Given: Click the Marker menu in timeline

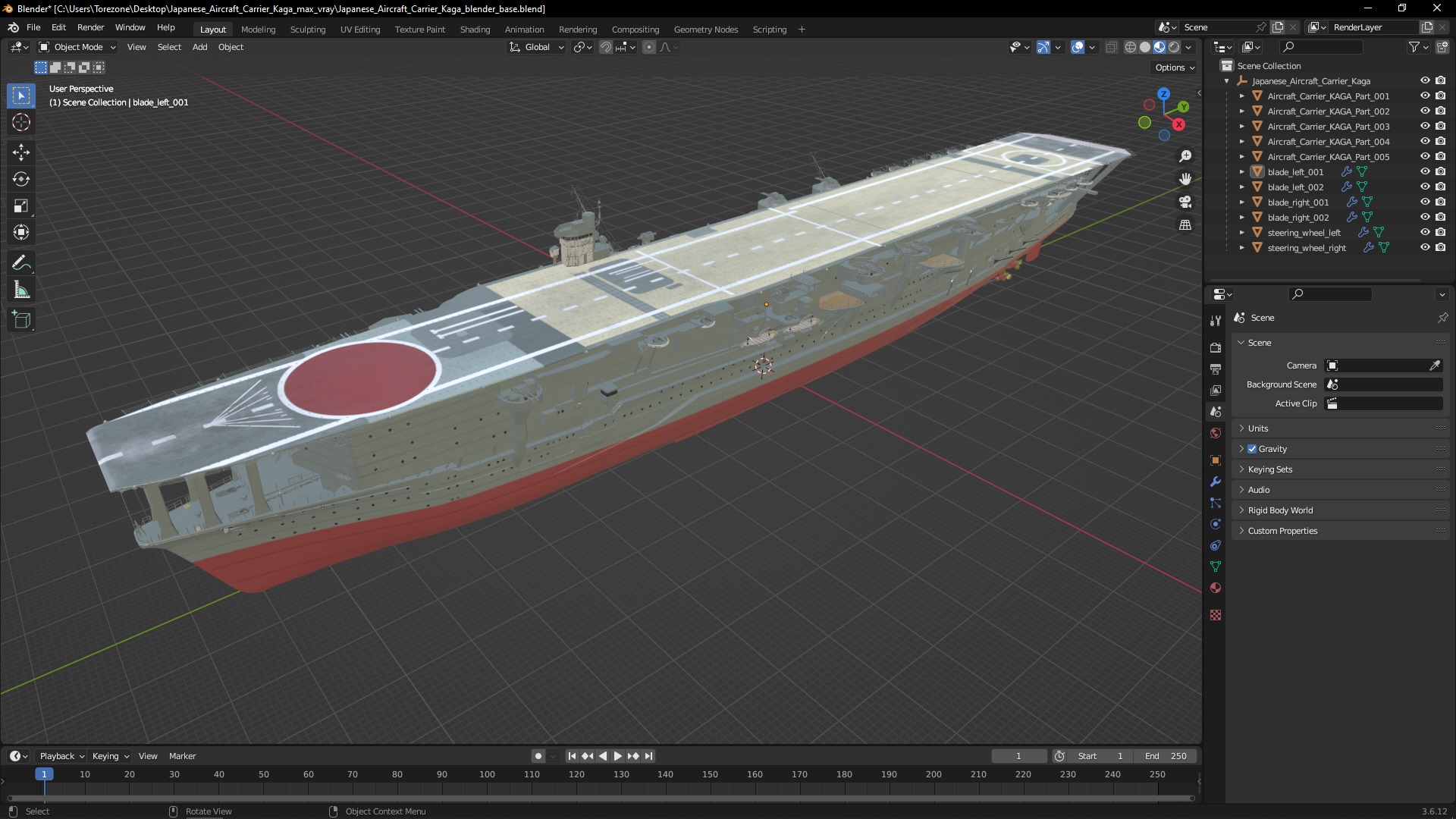Looking at the screenshot, I should click(x=182, y=756).
